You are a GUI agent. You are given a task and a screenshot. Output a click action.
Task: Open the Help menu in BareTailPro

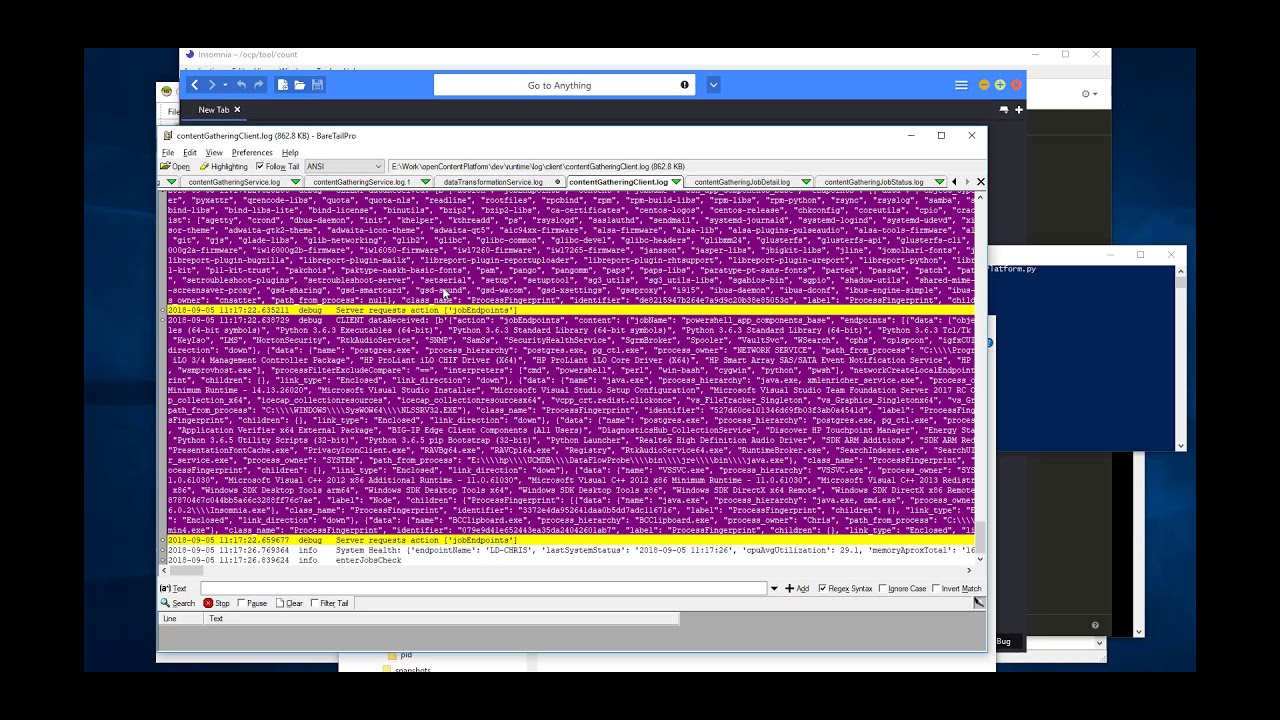[x=290, y=153]
